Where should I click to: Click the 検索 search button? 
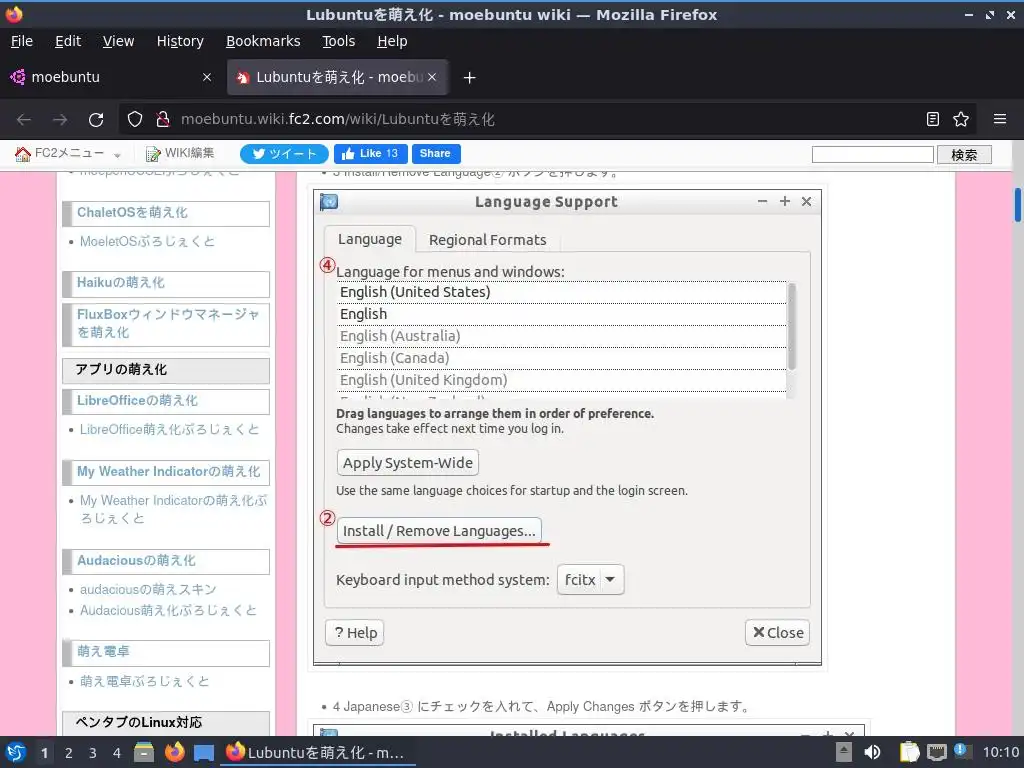click(964, 155)
